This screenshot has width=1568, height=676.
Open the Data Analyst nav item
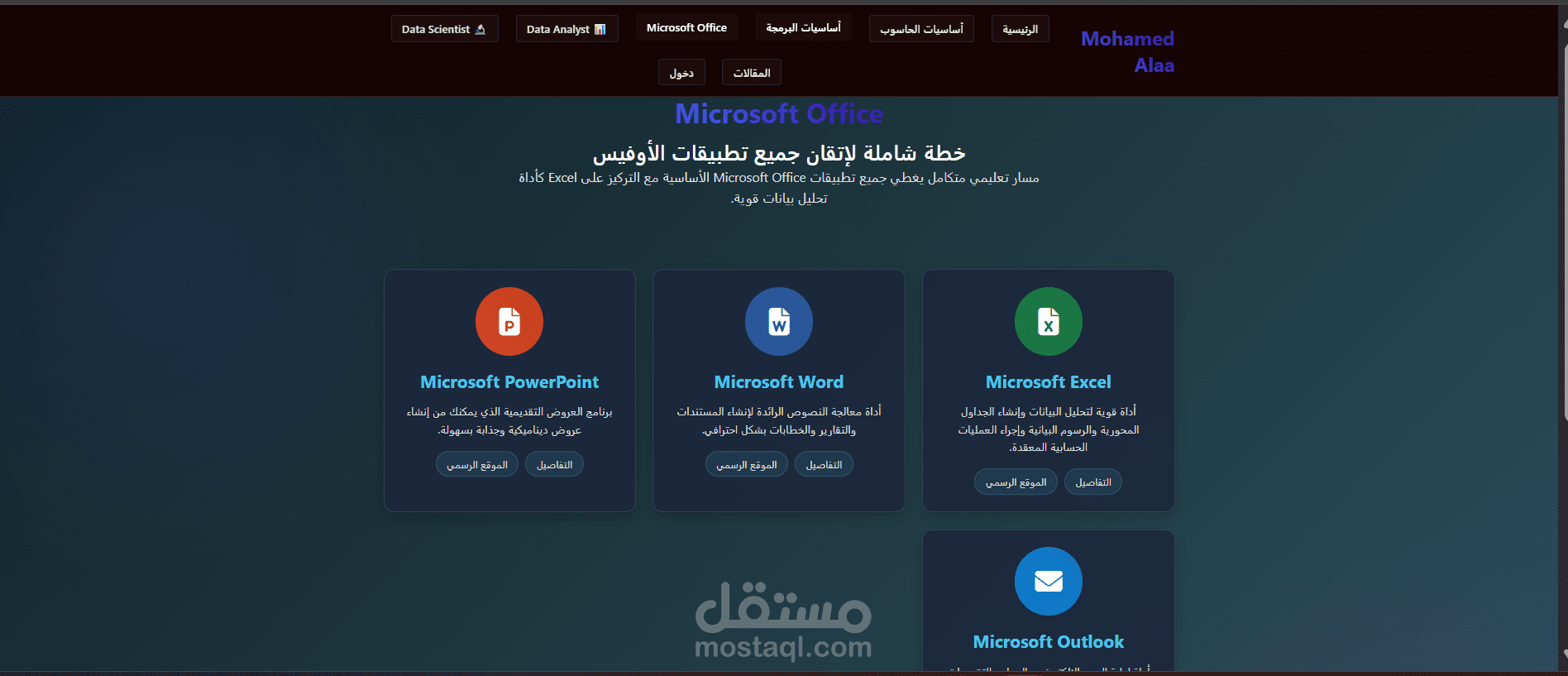point(567,29)
